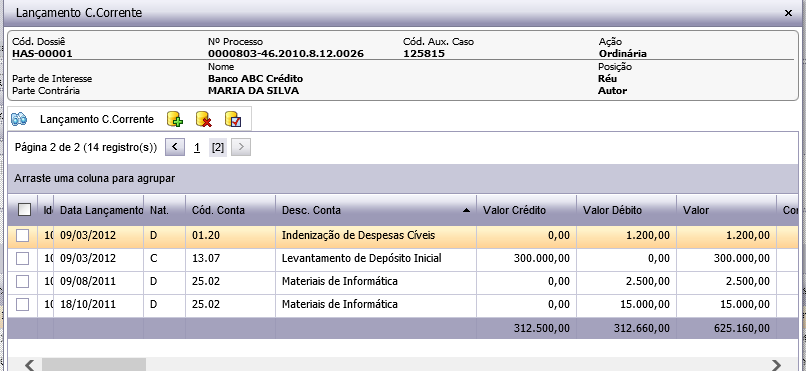Add a new lançamento with plus icon

[x=175, y=119]
